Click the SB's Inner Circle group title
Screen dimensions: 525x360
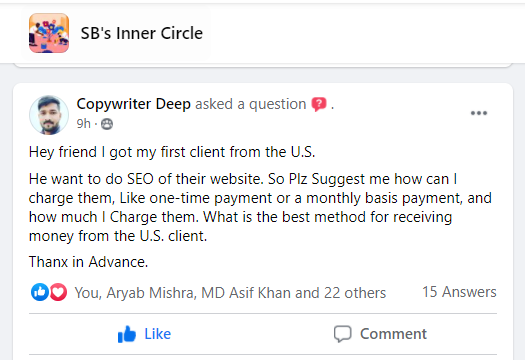click(x=142, y=33)
